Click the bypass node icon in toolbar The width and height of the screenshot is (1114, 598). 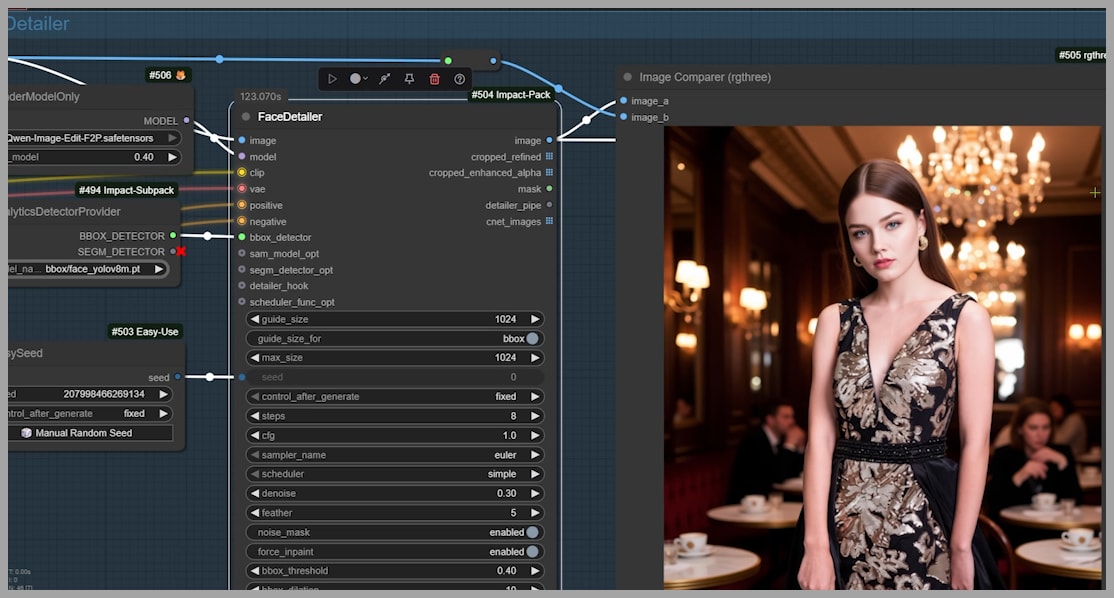pyautogui.click(x=384, y=79)
